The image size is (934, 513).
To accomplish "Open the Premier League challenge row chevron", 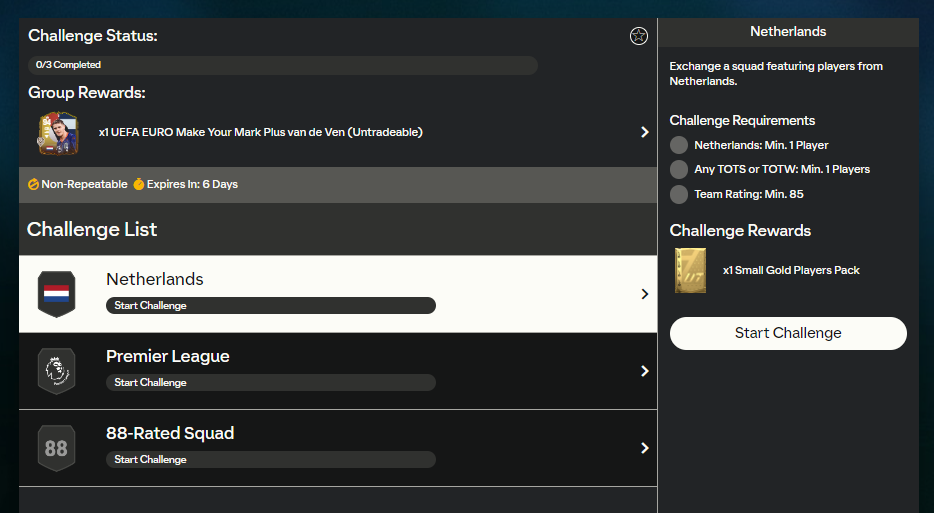I will pyautogui.click(x=645, y=371).
